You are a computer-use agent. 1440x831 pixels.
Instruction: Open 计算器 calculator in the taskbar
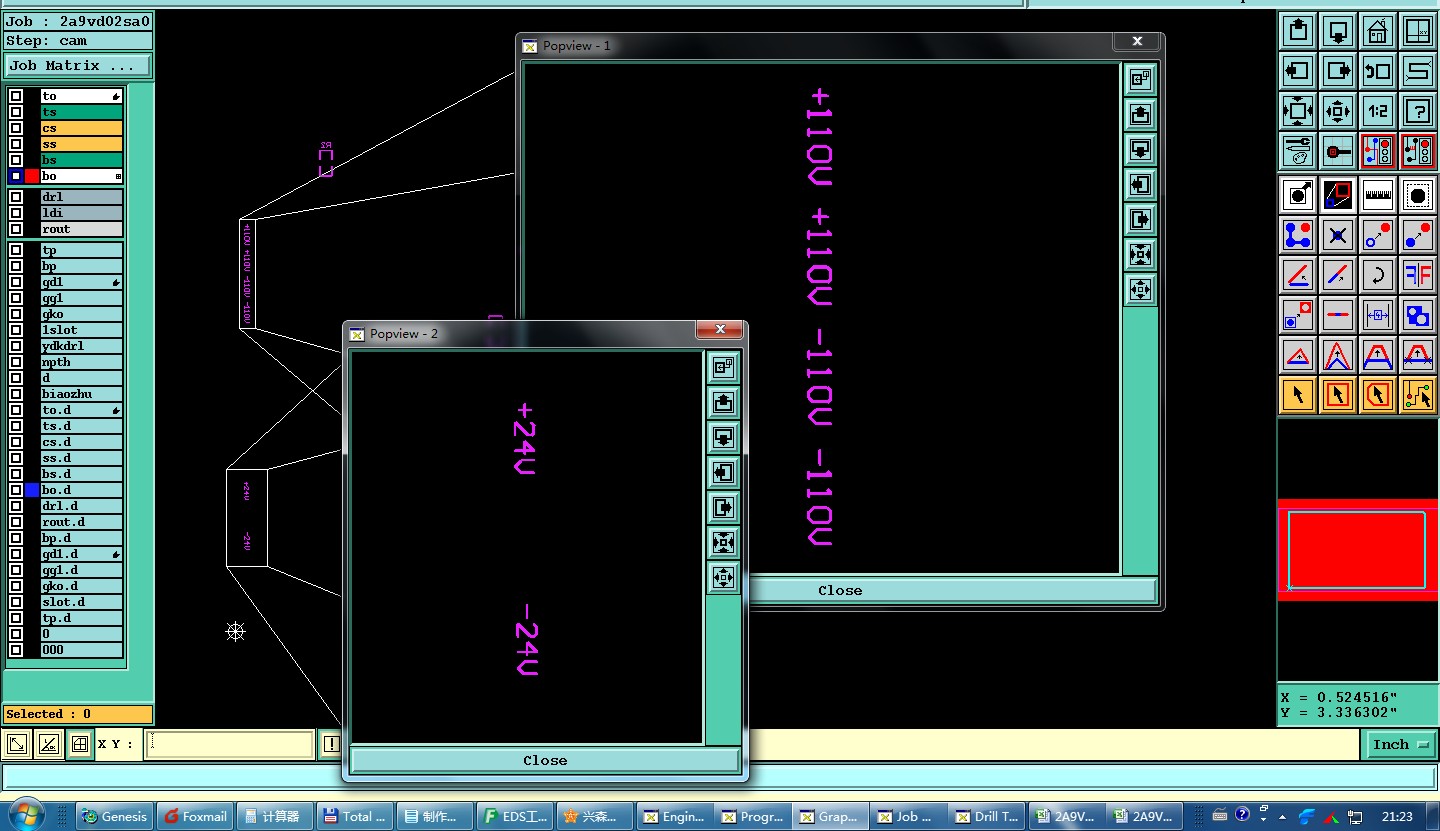click(x=275, y=816)
